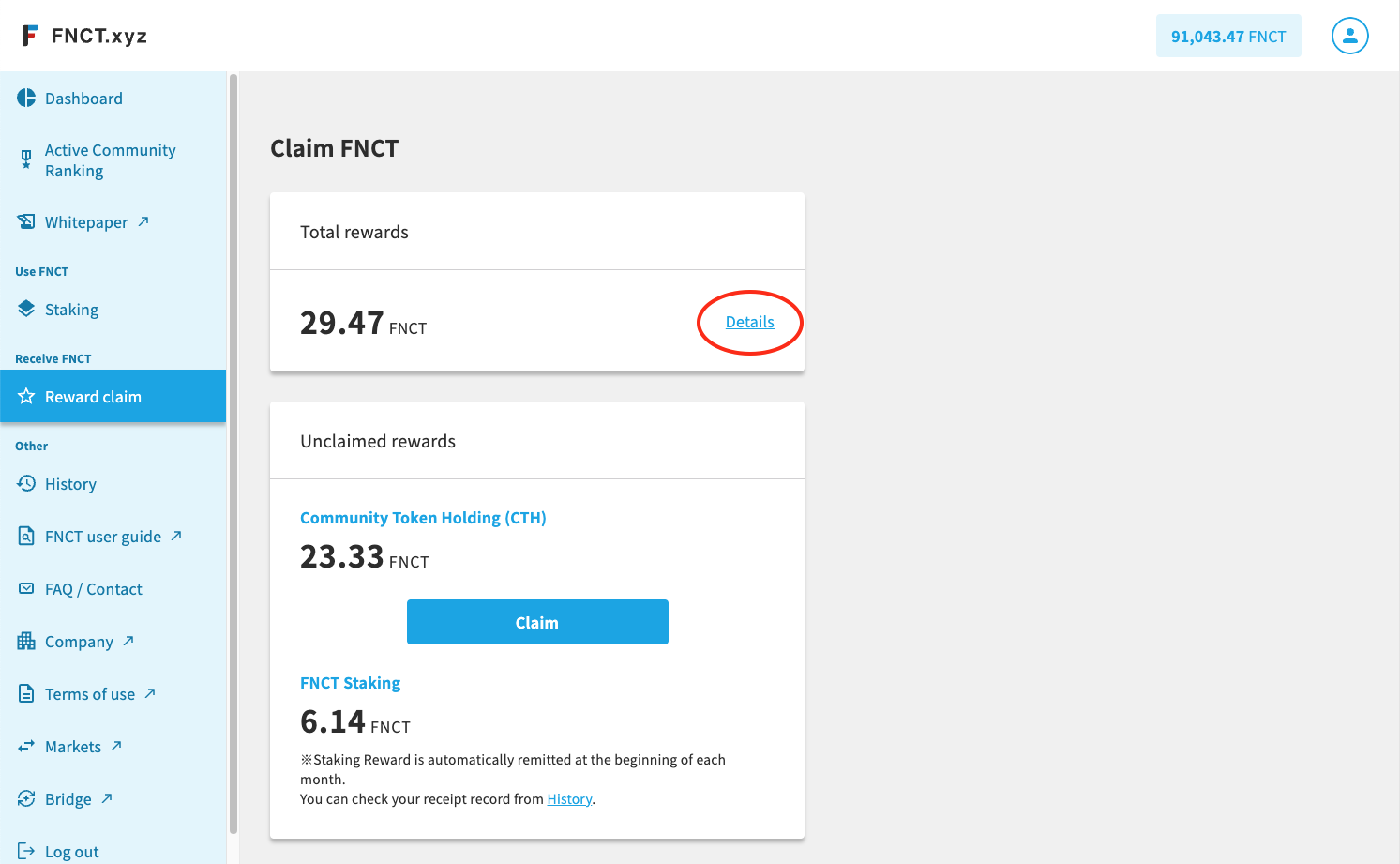Screen dimensions: 1400x864
Task: Click the 91,043.47 FNCT balance badge
Action: coord(1228,36)
